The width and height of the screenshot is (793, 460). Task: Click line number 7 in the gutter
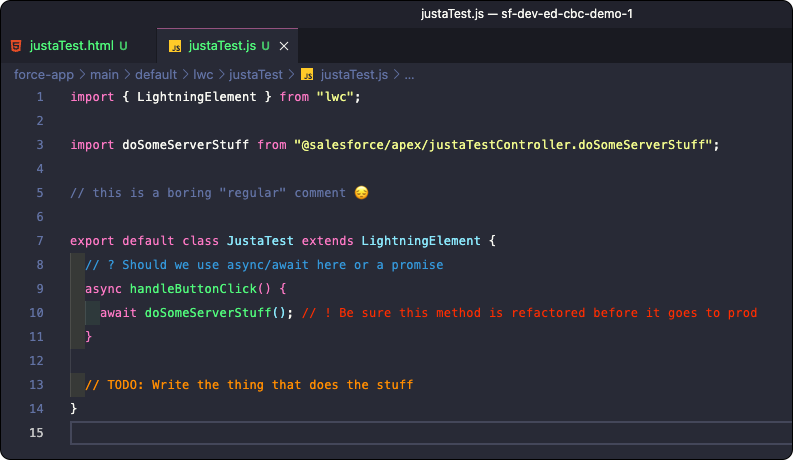pyautogui.click(x=40, y=241)
